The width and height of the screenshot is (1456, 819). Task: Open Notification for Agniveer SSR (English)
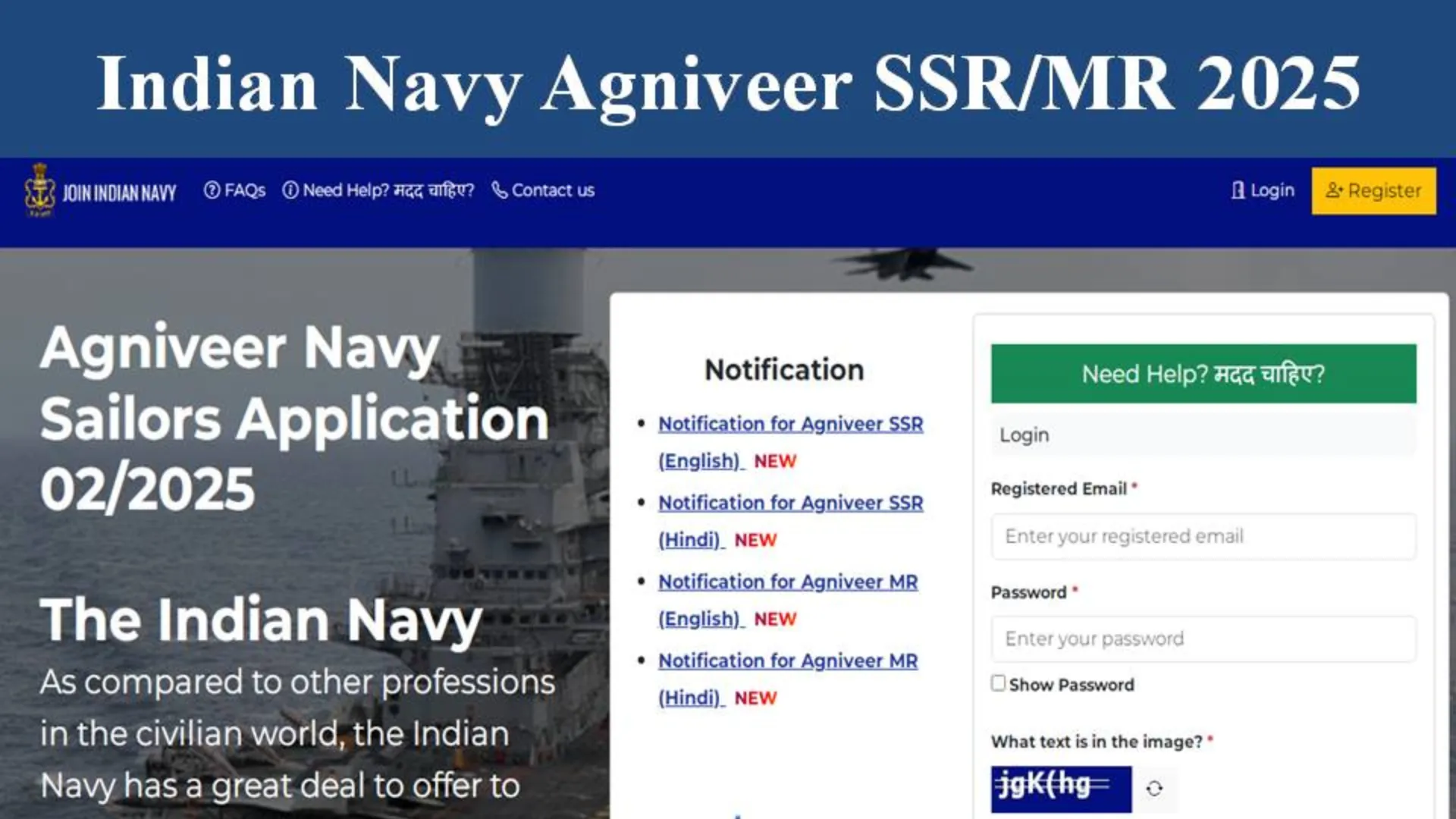pos(790,442)
